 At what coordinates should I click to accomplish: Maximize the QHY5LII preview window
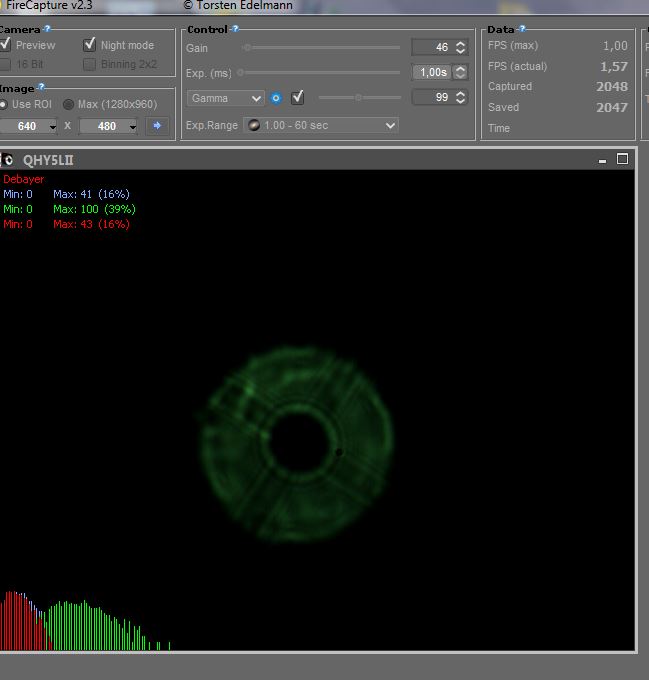click(622, 159)
